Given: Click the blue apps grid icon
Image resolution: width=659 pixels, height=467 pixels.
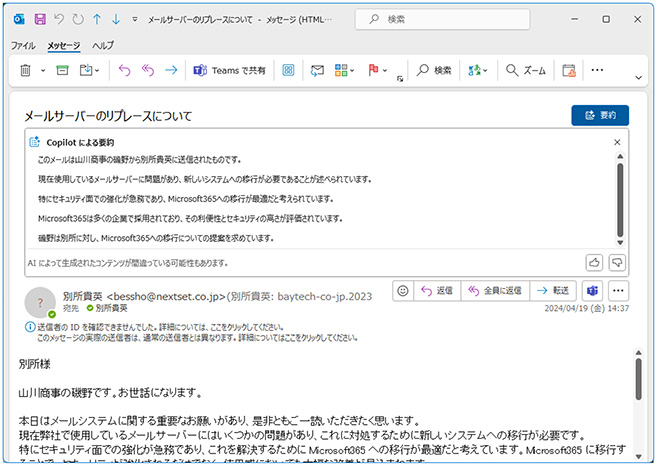Looking at the screenshot, I should (x=288, y=70).
